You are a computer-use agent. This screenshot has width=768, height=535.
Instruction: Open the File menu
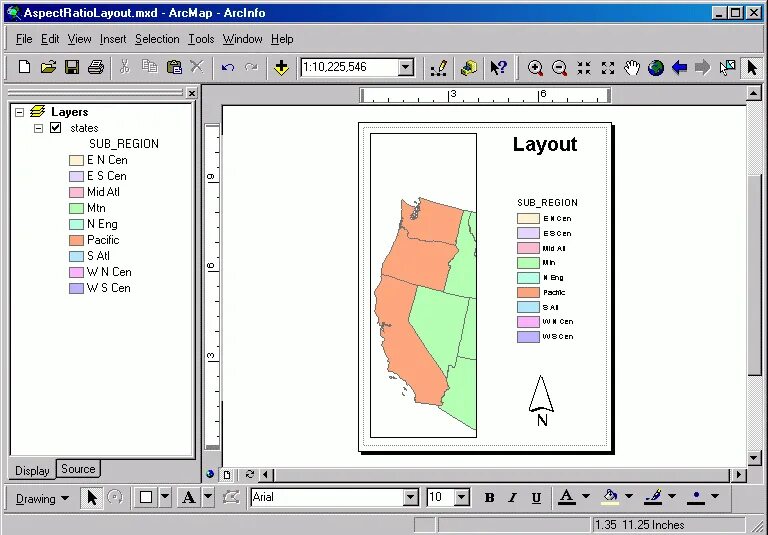(x=24, y=39)
